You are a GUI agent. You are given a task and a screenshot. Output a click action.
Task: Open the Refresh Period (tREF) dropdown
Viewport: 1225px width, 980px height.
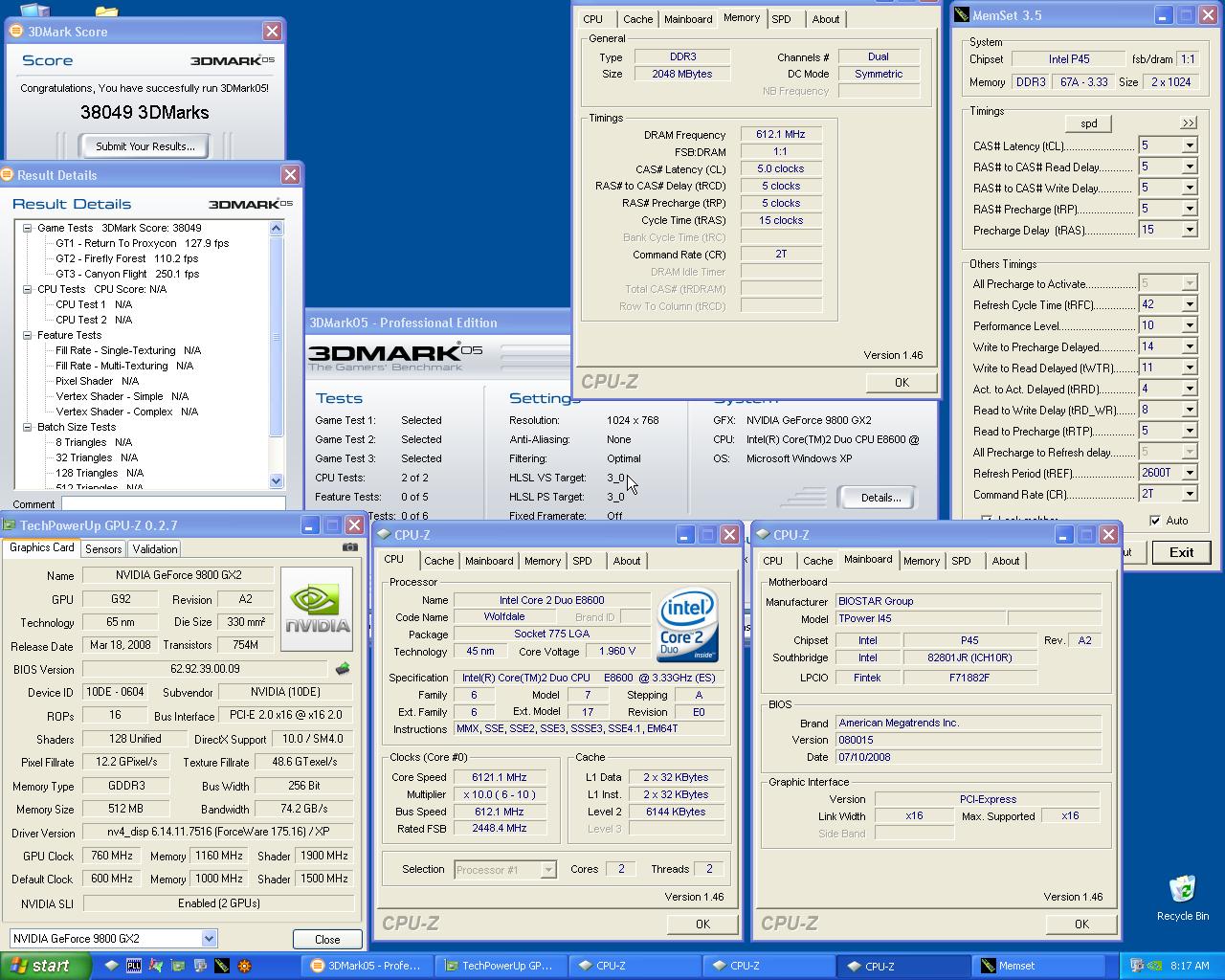tap(1189, 473)
